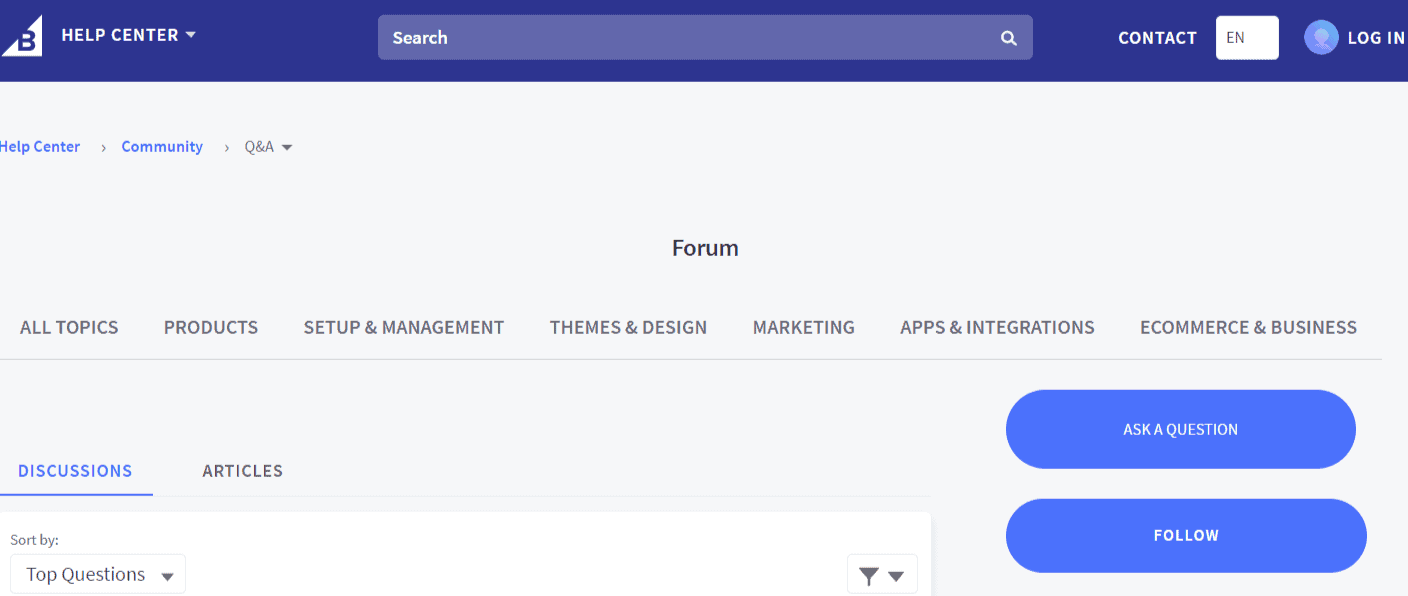This screenshot has width=1408, height=596.
Task: Click the Top Questions dropdown arrow
Action: coord(165,574)
